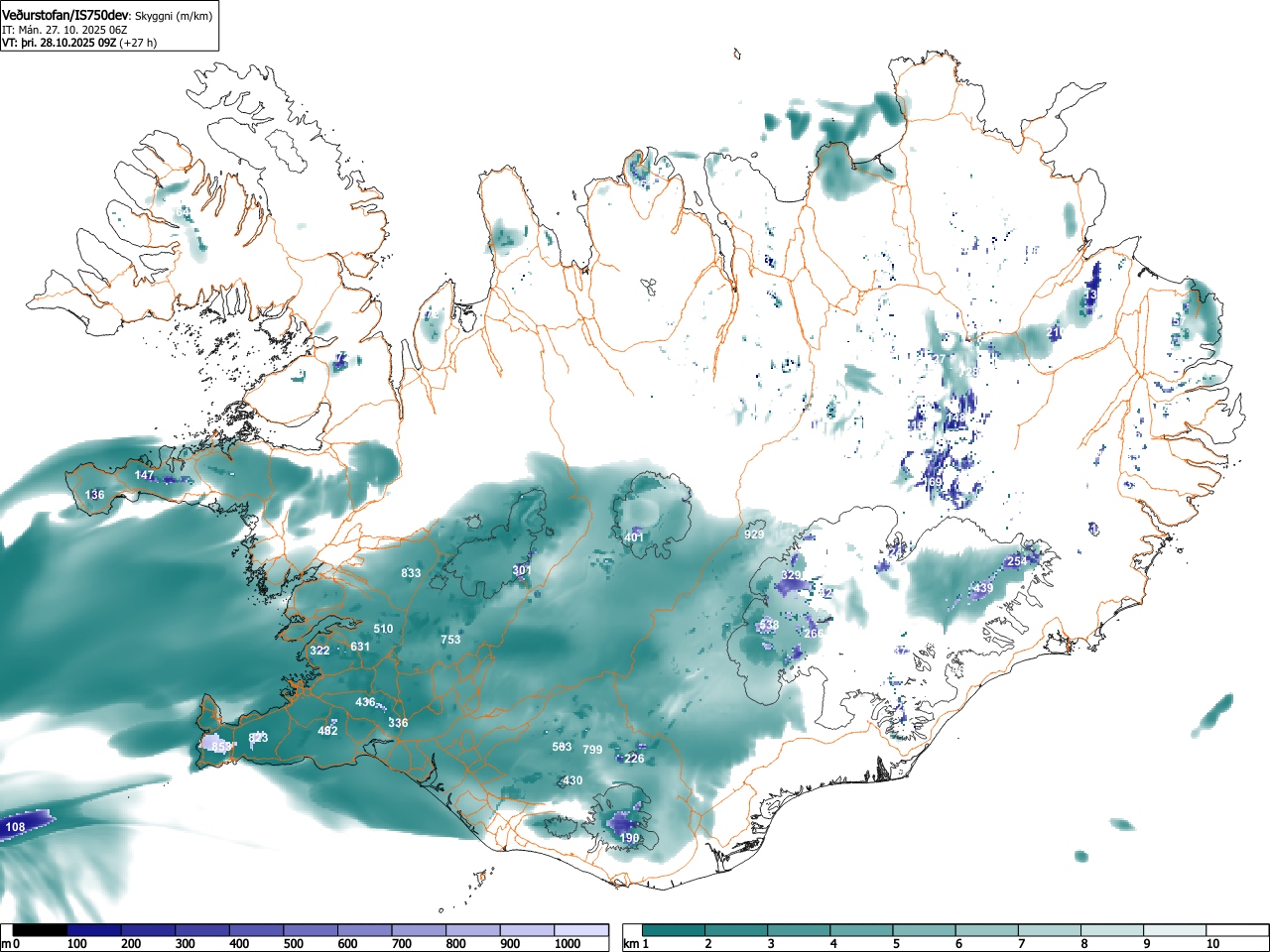Click the IT: Mán. 27. 10. 2025 06Z line

64,30
